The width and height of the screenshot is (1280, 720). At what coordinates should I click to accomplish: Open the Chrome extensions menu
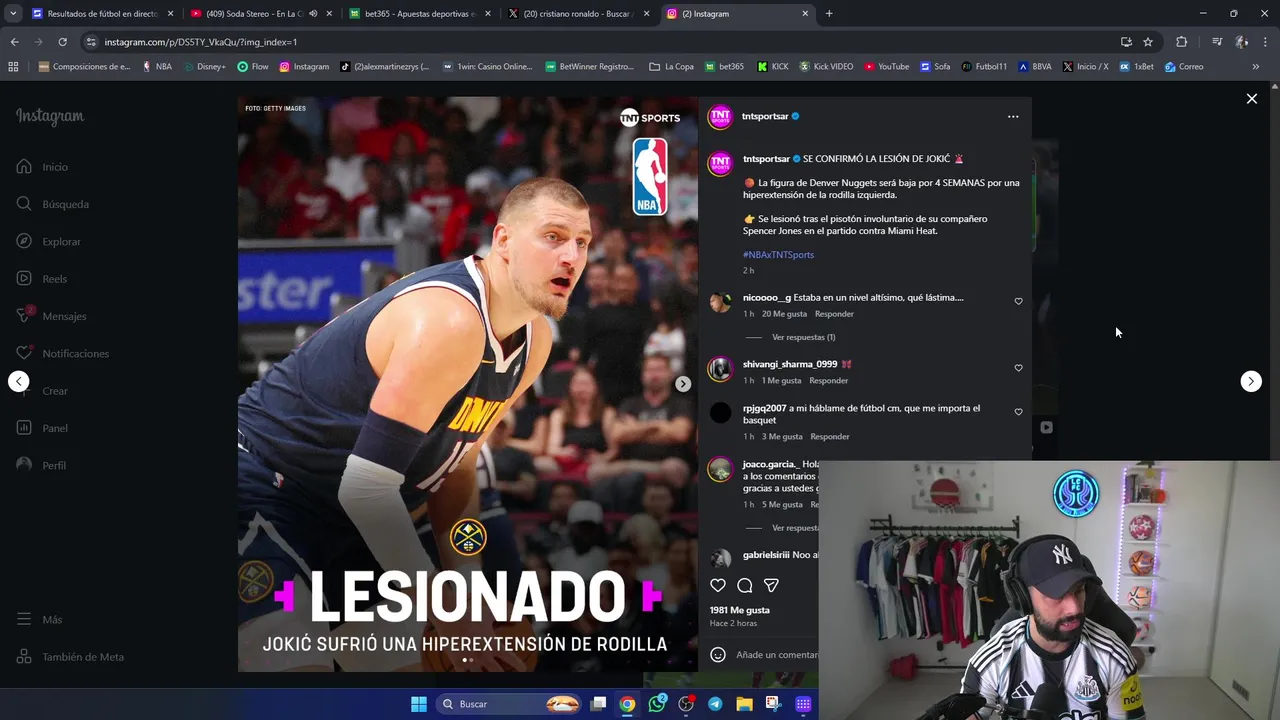(x=1182, y=42)
